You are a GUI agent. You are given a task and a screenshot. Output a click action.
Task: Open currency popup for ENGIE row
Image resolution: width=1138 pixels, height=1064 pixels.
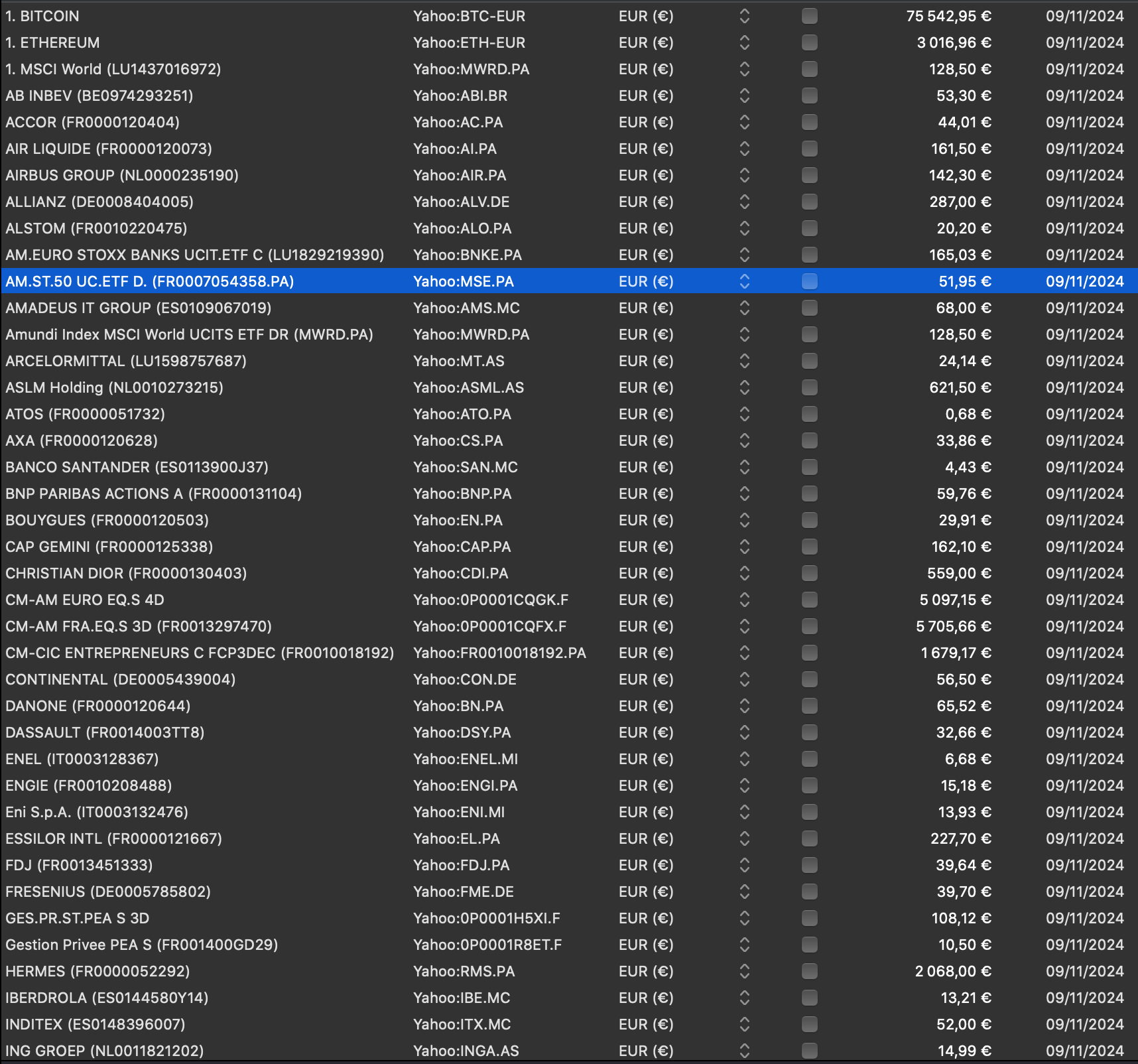[745, 785]
